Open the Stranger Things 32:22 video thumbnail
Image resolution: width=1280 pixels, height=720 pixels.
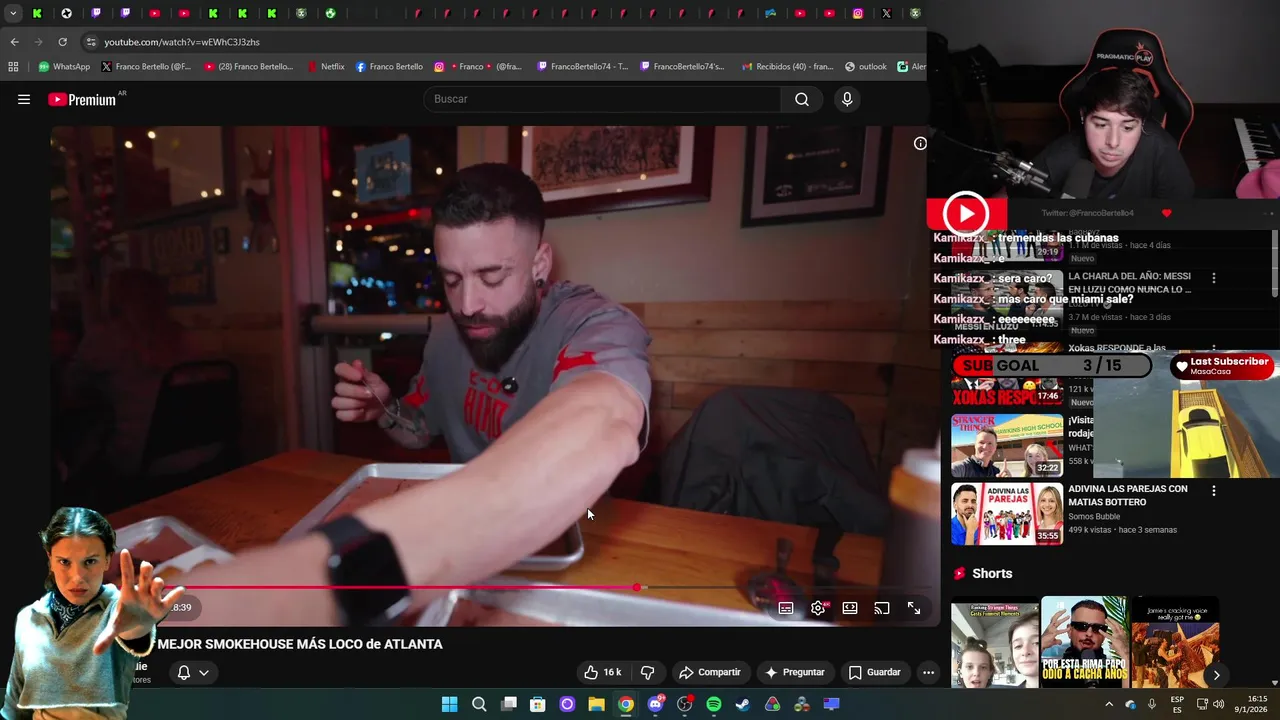(1007, 445)
